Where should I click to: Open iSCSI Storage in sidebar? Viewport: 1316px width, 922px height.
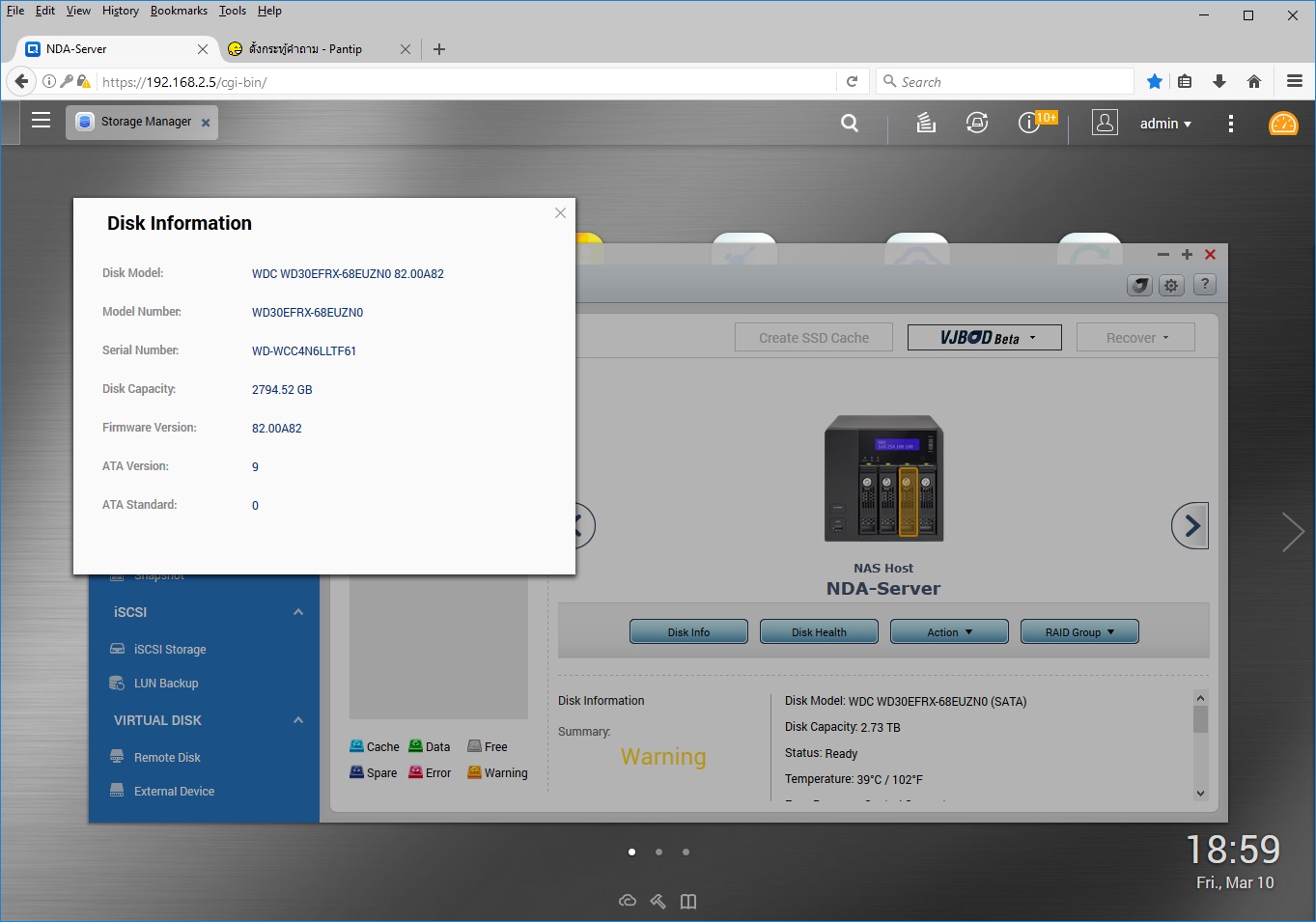pyautogui.click(x=170, y=650)
